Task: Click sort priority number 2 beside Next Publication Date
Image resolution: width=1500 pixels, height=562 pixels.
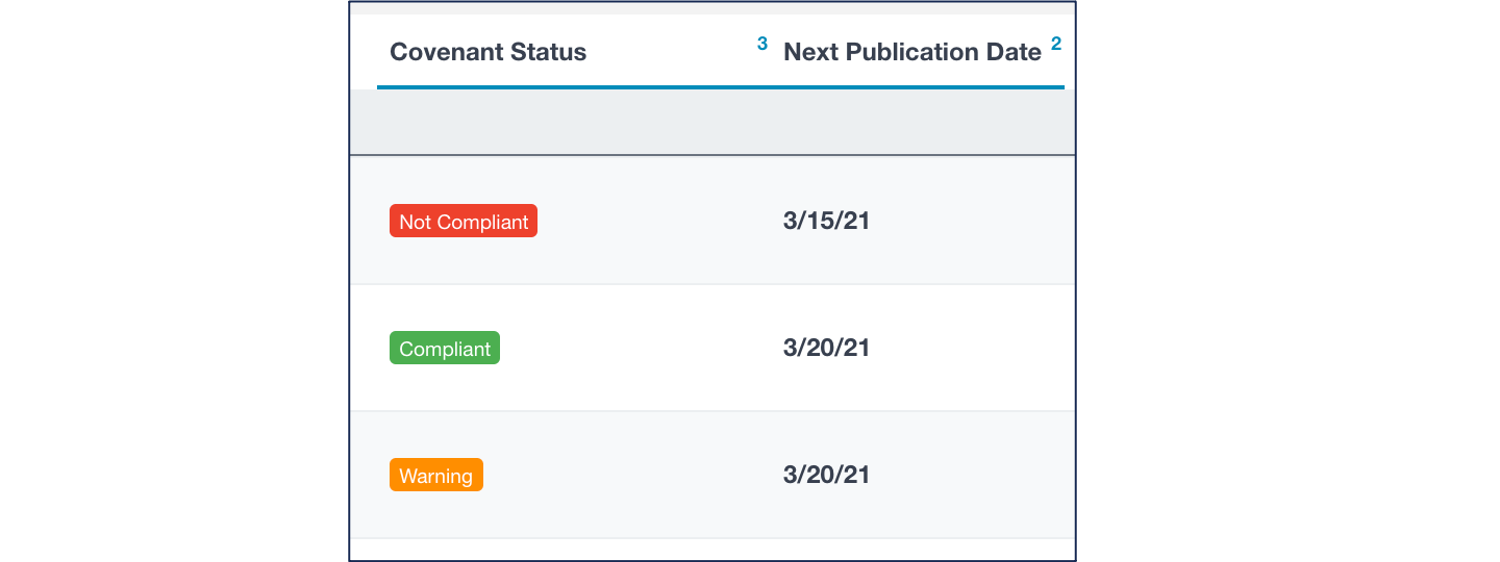Action: pyautogui.click(x=1055, y=44)
